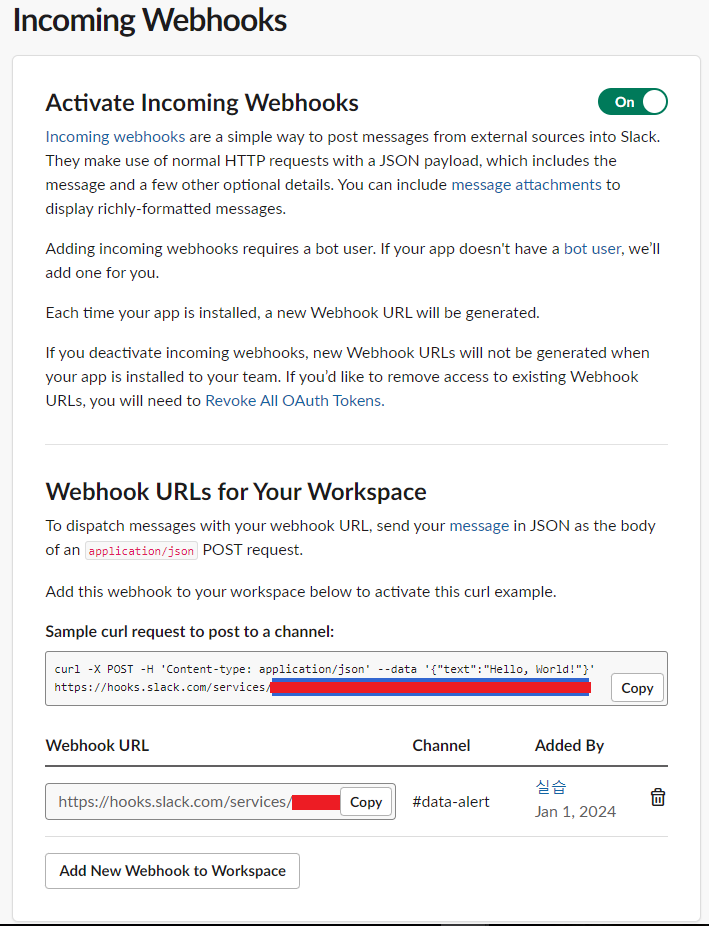Click the application/json code snippet
This screenshot has height=926, width=709.
[x=141, y=550]
